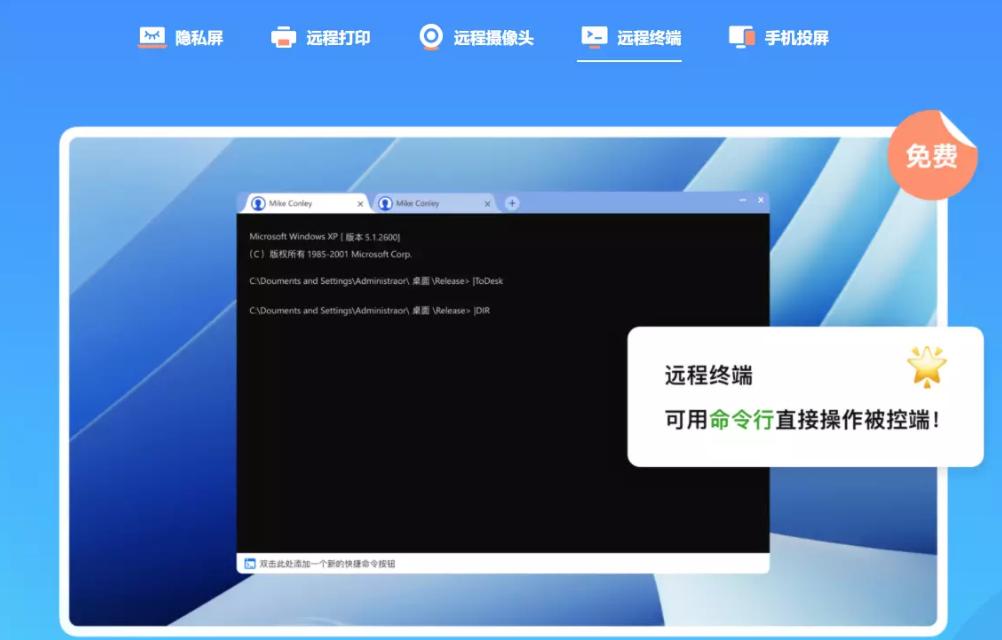
Task: Open a new terminal tab with the plus button
Action: point(512,202)
